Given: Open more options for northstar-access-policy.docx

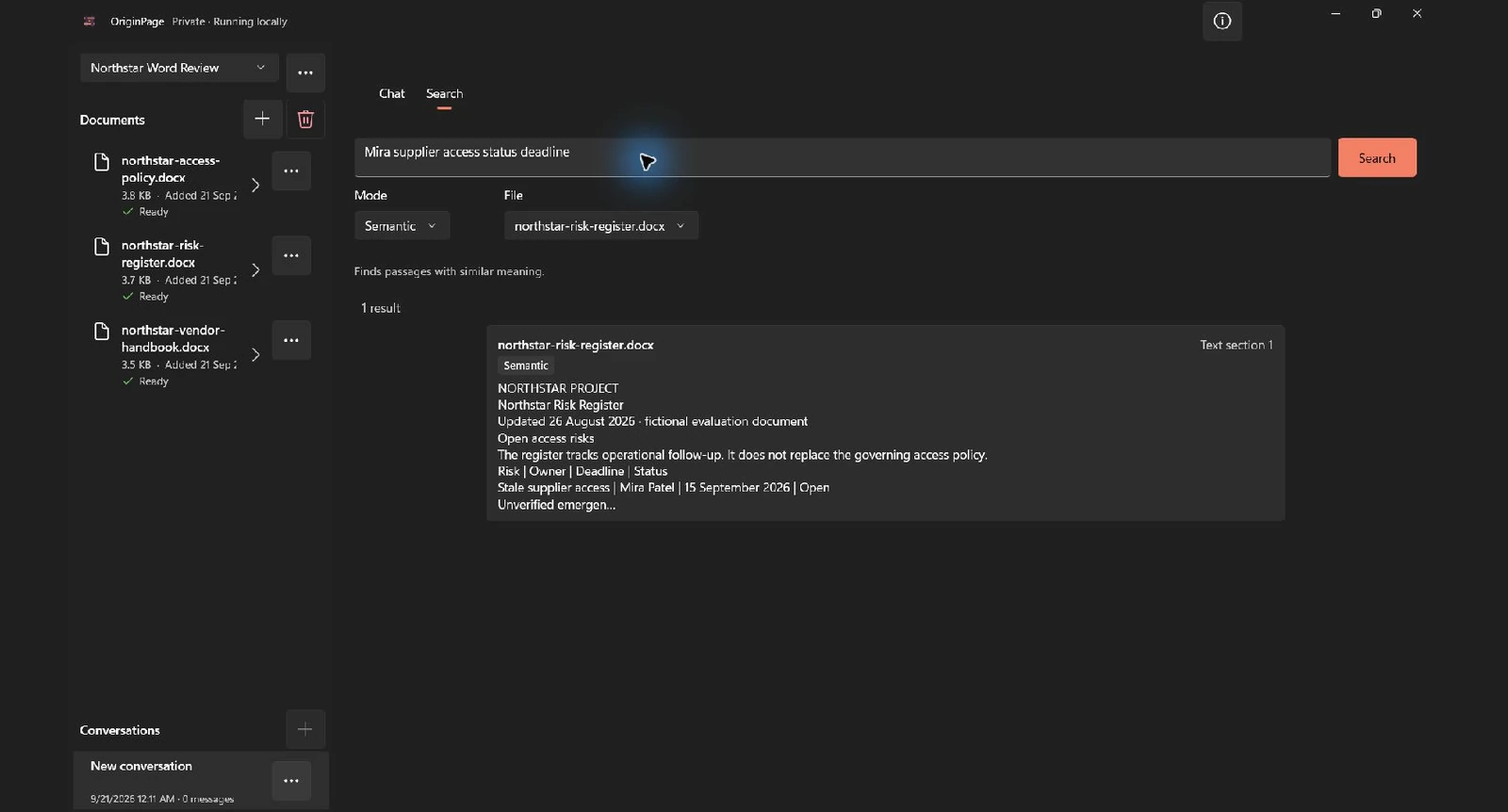Looking at the screenshot, I should point(291,171).
